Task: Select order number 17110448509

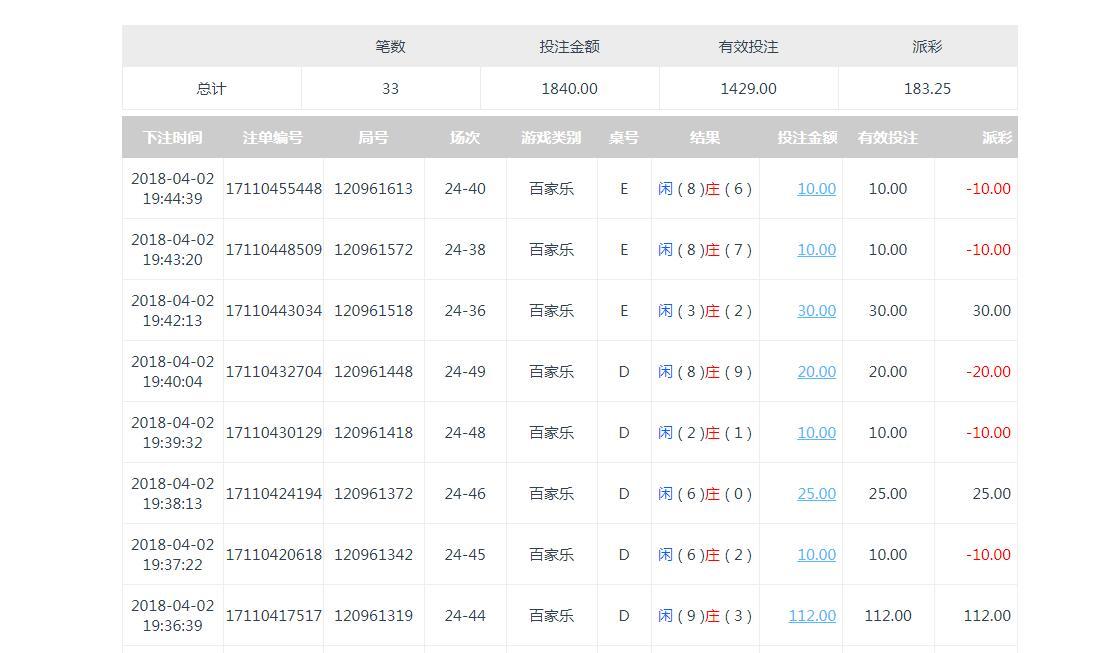Action: (x=274, y=249)
